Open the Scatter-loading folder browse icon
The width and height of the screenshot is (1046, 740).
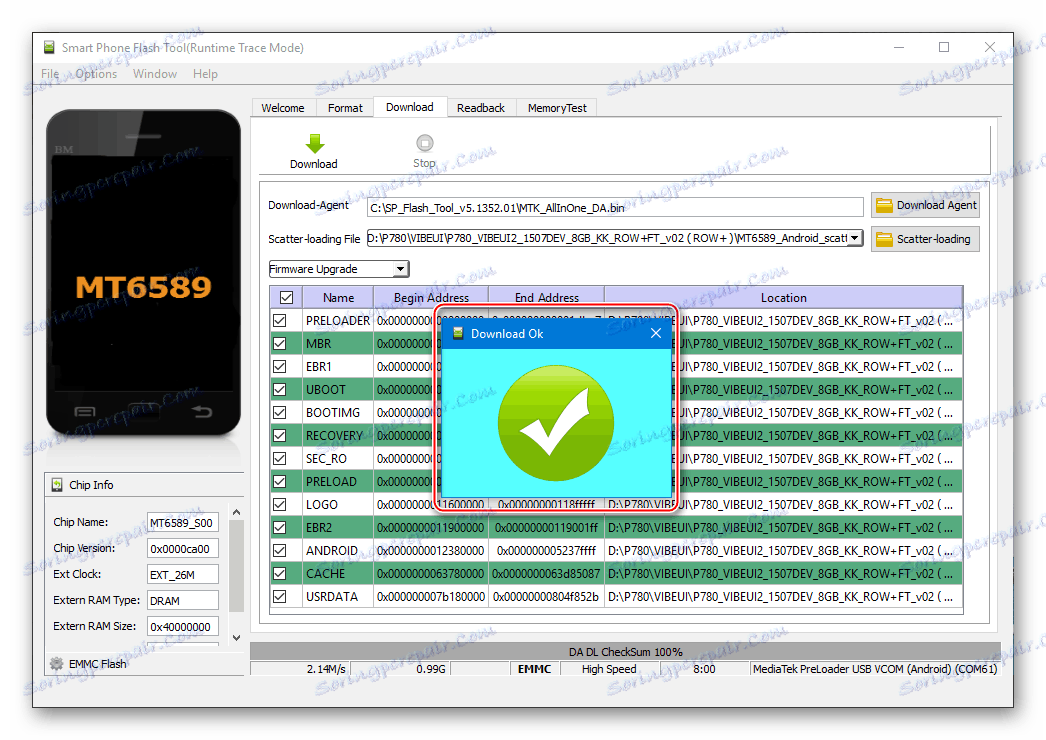pyautogui.click(x=884, y=239)
